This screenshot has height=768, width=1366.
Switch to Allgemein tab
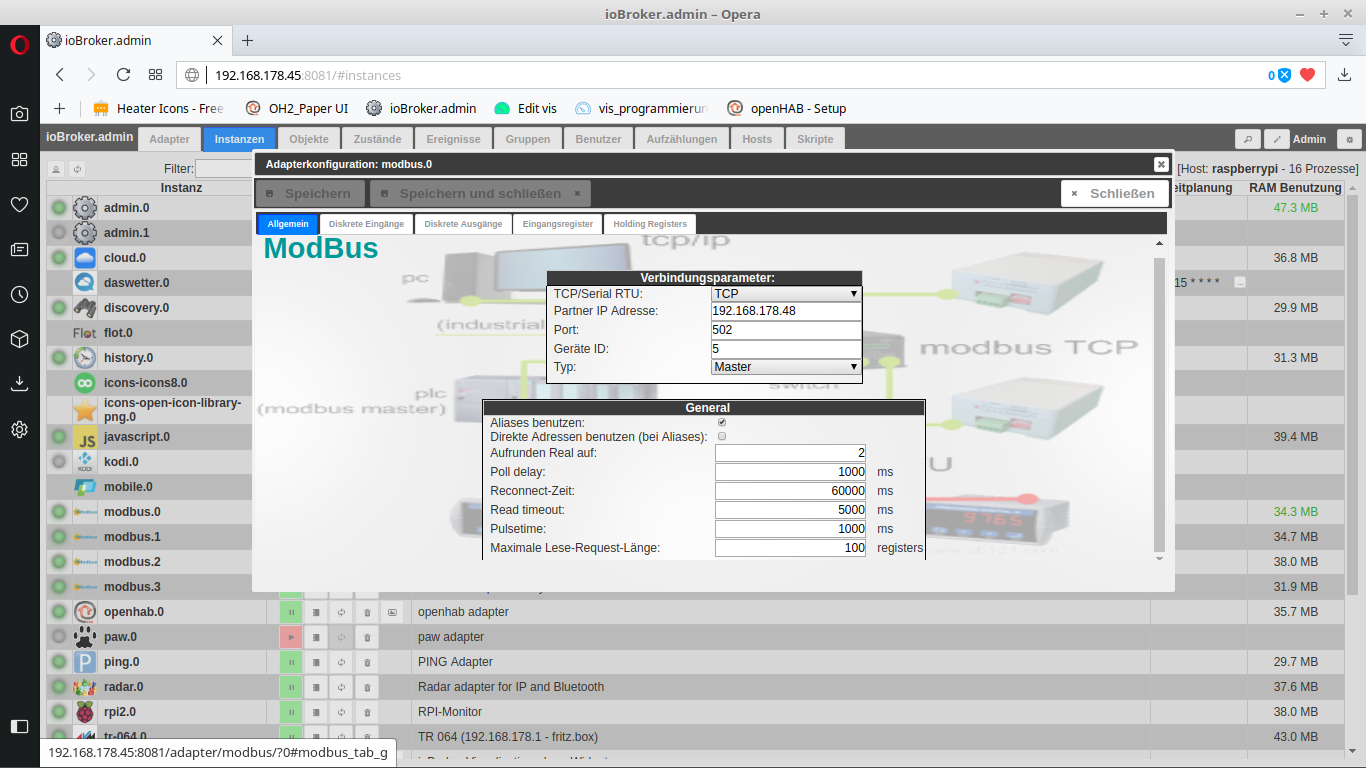click(x=287, y=224)
